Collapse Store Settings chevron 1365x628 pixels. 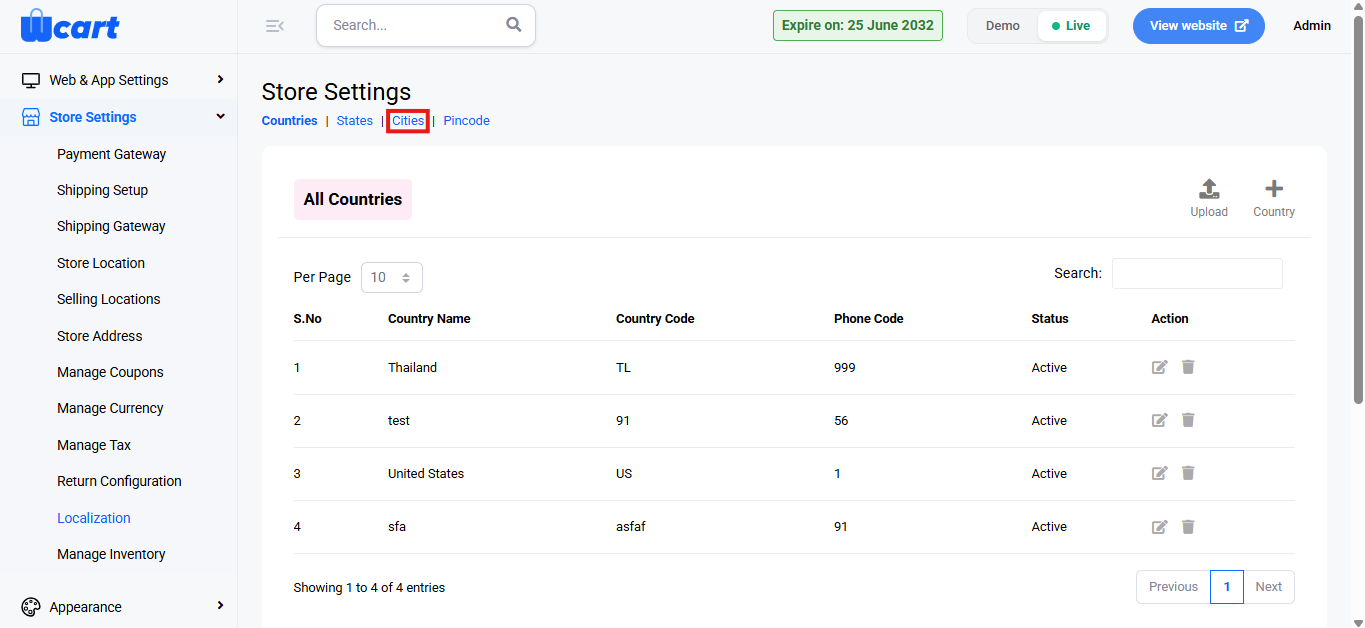click(x=220, y=116)
